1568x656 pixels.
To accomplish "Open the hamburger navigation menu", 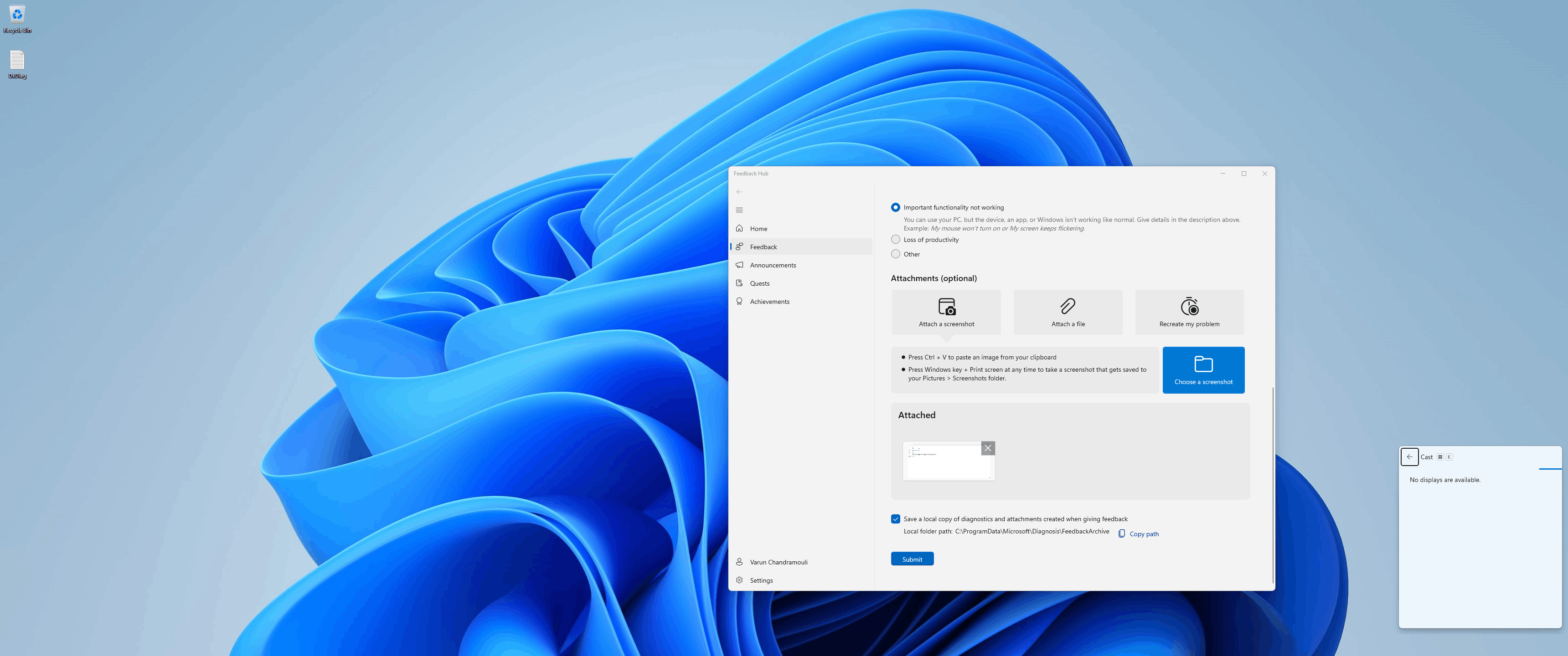I will pos(739,210).
